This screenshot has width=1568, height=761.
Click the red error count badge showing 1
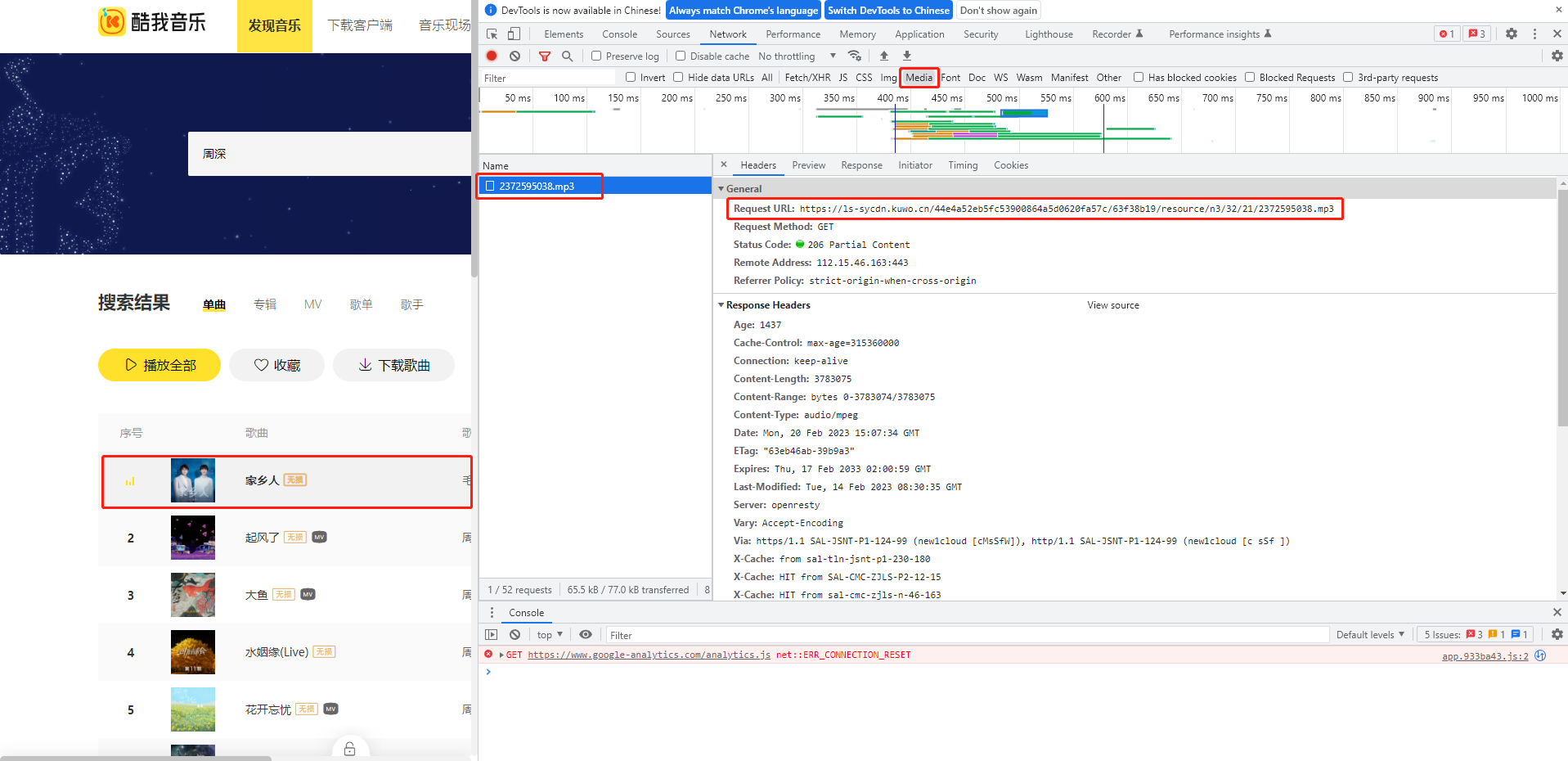tap(1447, 34)
